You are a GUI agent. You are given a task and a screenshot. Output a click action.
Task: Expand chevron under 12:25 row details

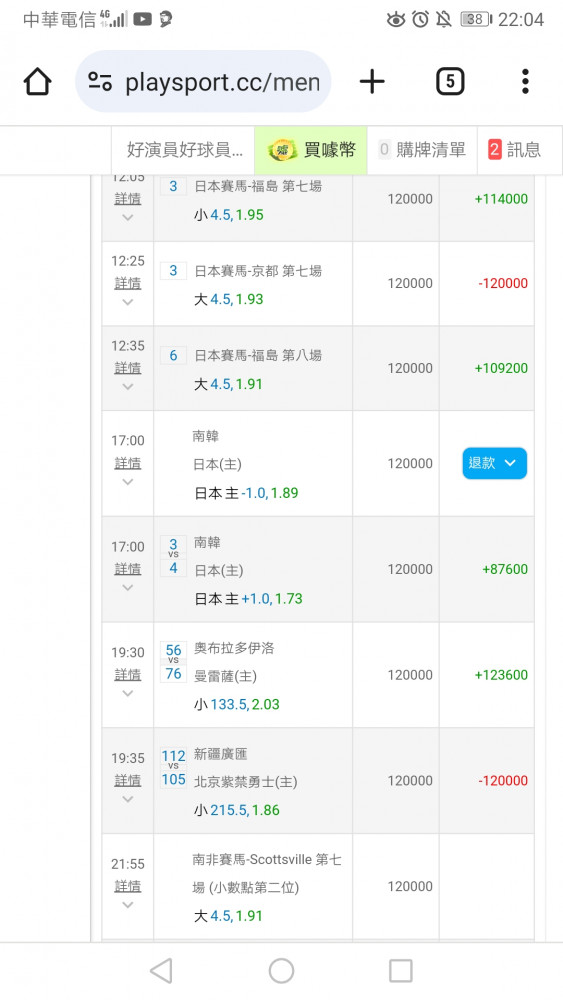pos(128,302)
